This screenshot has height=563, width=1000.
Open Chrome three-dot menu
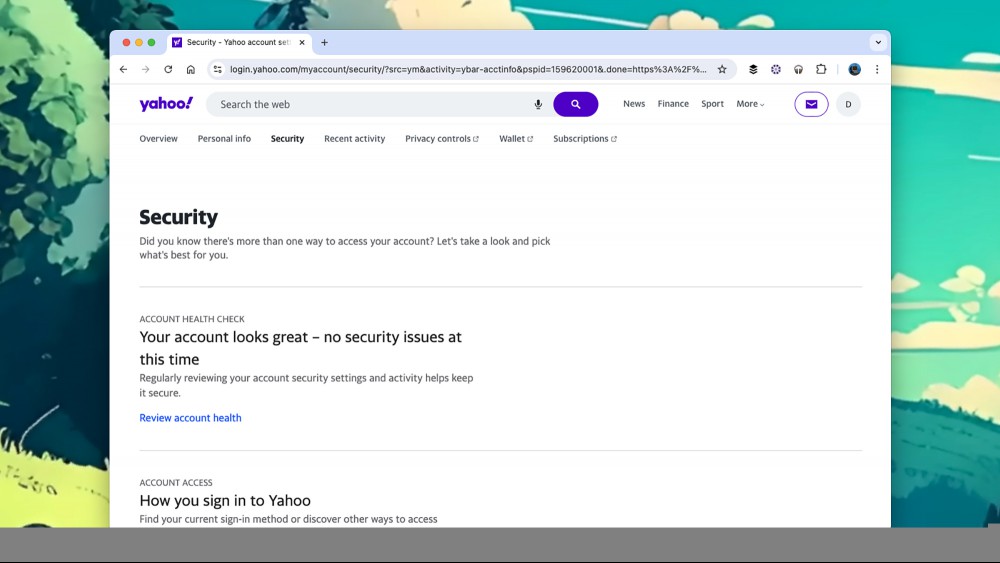(877, 69)
